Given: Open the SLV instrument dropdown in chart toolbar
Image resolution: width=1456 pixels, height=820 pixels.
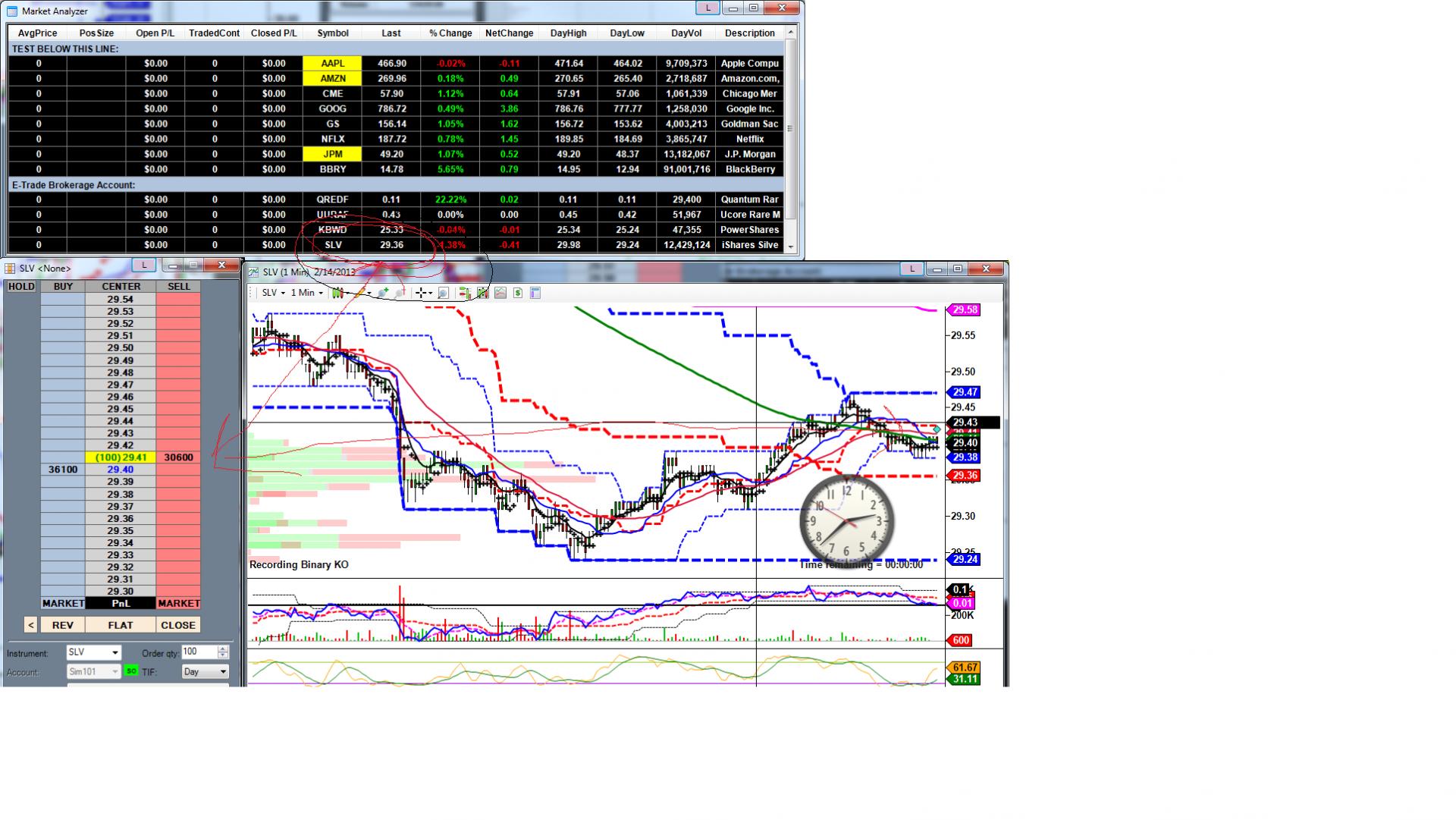Looking at the screenshot, I should point(273,293).
